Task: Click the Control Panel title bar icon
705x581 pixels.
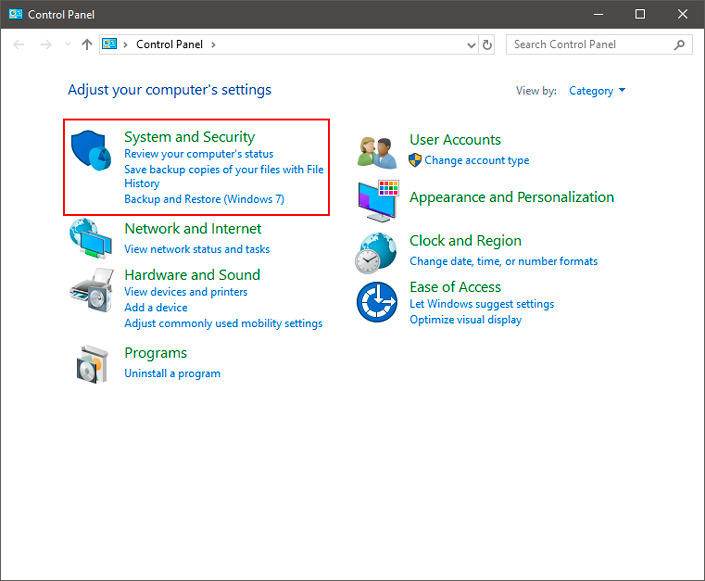Action: (15, 14)
